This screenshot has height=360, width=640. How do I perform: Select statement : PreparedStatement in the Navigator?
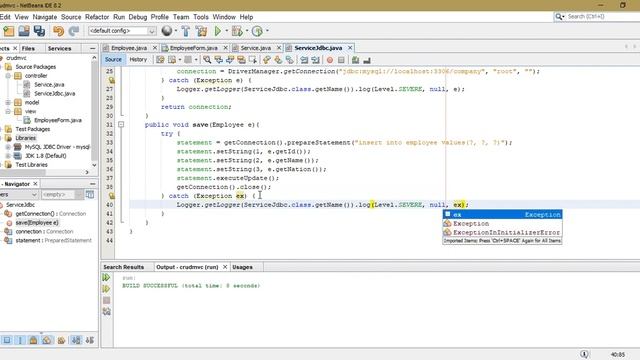pyautogui.click(x=53, y=241)
